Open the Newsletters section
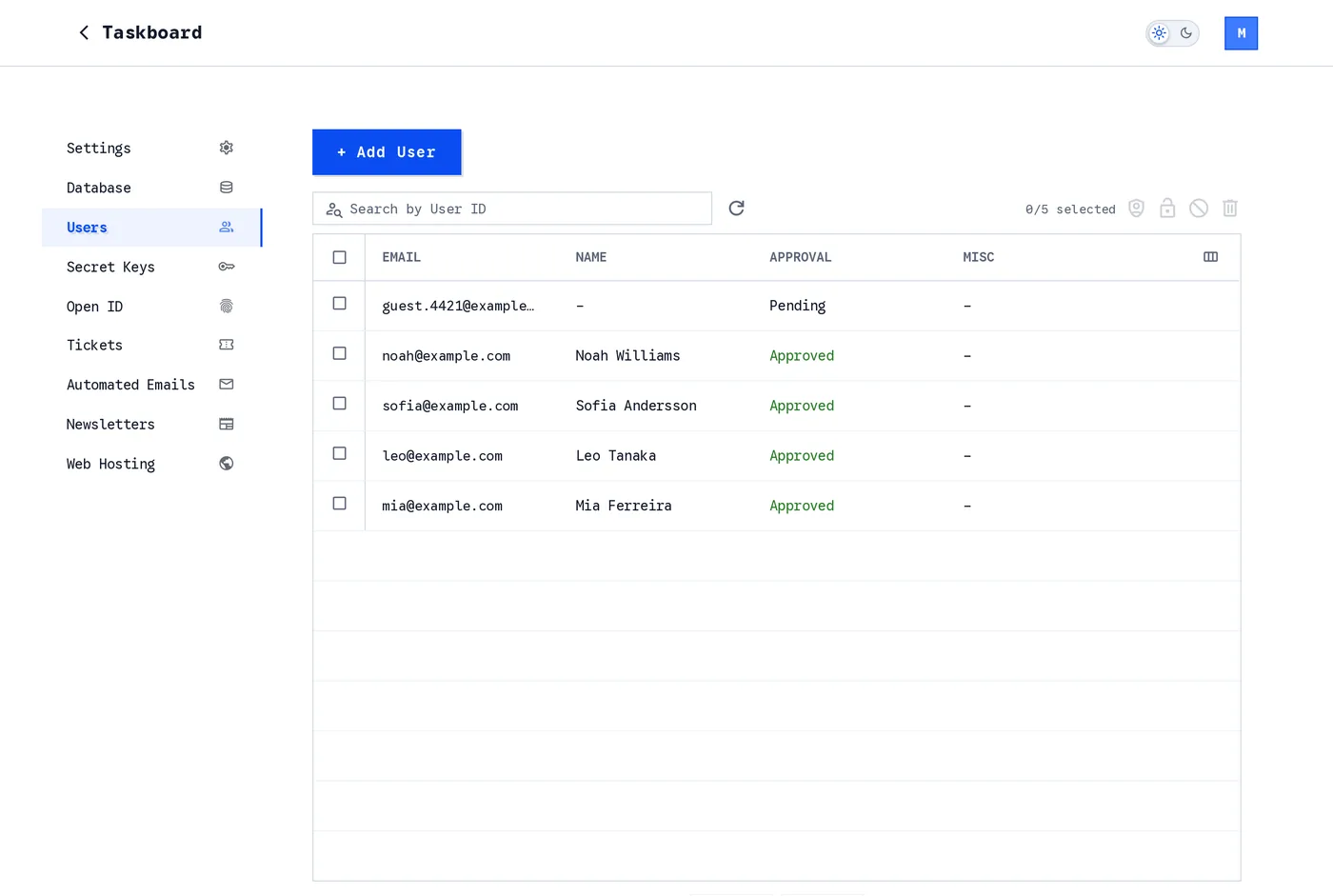1333x896 pixels. click(151, 425)
